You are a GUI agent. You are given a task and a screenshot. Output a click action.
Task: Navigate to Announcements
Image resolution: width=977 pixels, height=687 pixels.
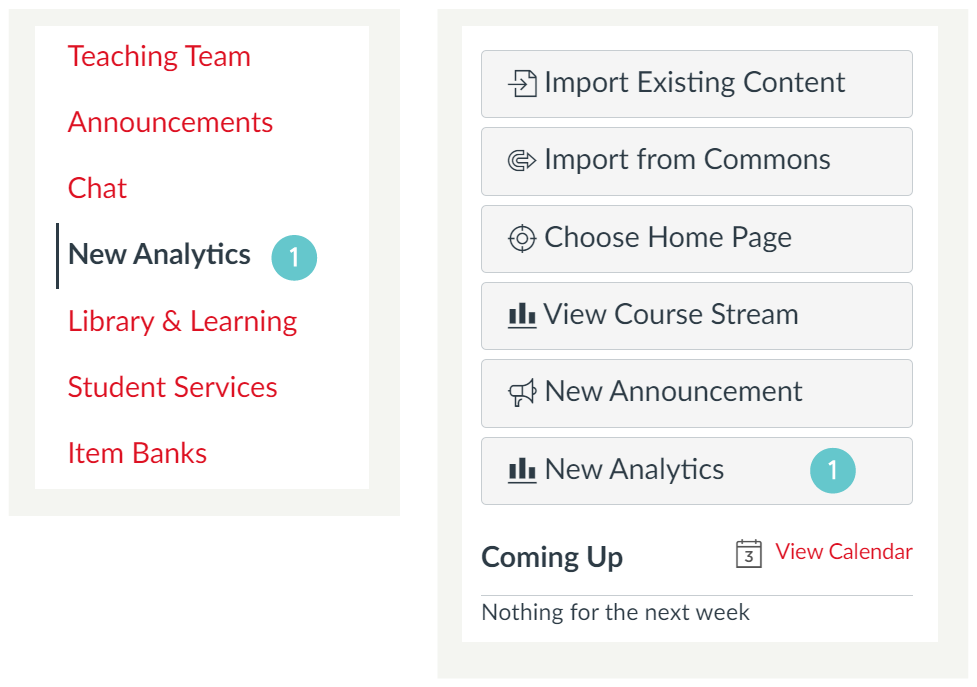pyautogui.click(x=170, y=123)
